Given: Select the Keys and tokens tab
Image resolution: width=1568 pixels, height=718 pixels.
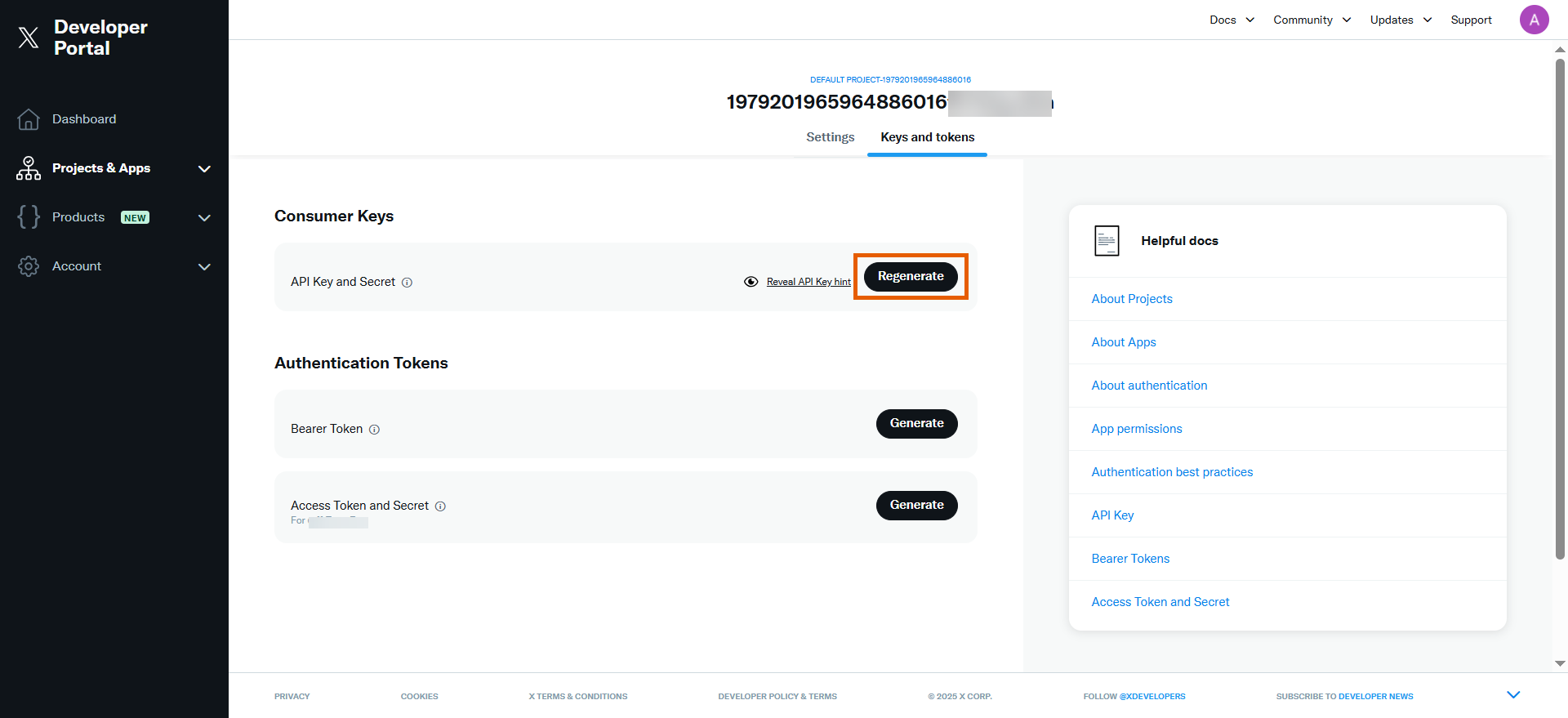Looking at the screenshot, I should click(927, 137).
